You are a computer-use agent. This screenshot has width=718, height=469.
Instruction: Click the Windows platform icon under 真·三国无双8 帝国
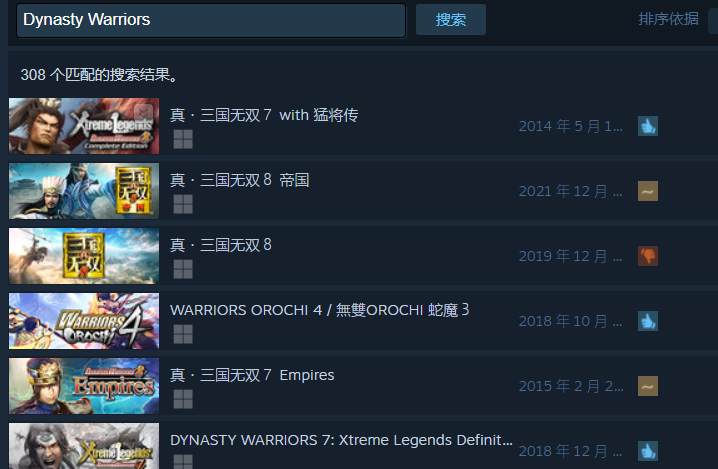coord(183,204)
